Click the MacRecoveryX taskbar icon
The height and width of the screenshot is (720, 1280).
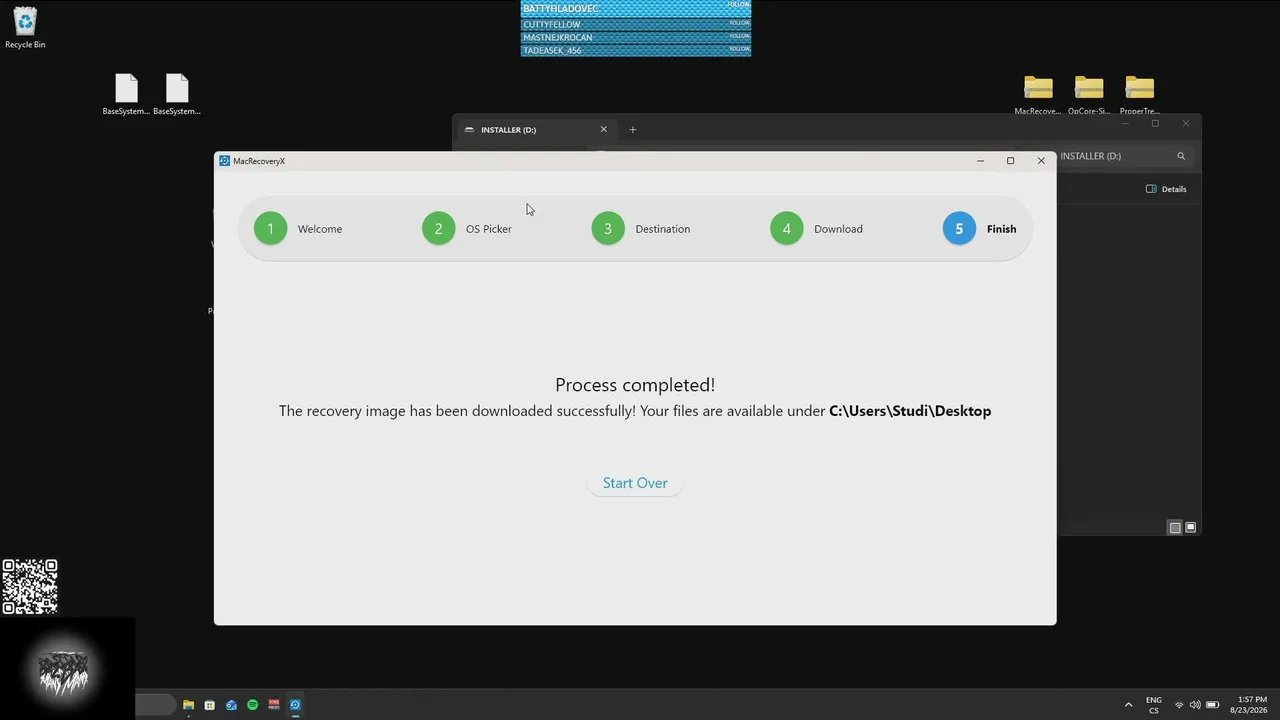click(295, 705)
